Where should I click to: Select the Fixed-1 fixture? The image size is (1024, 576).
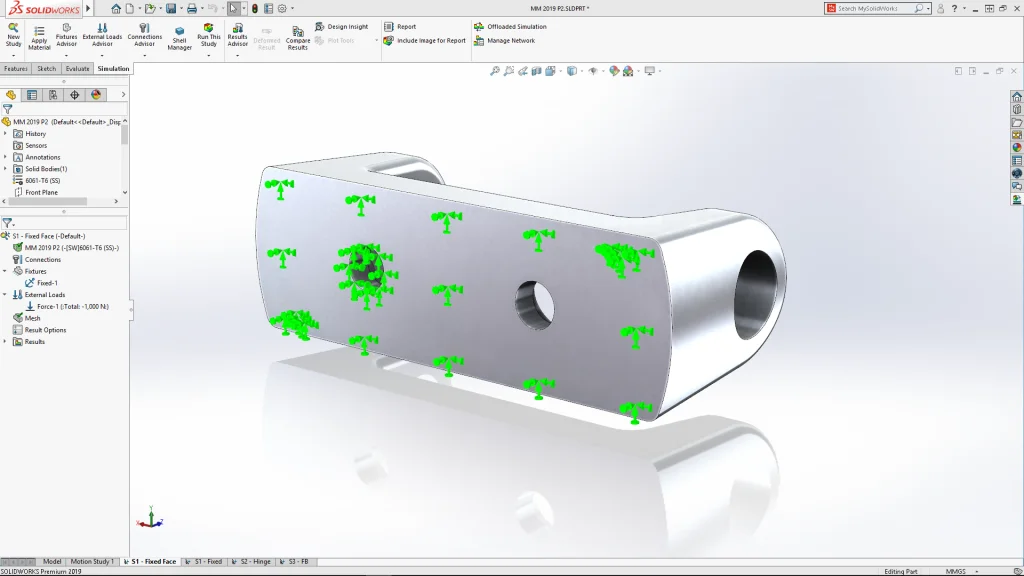pos(41,283)
